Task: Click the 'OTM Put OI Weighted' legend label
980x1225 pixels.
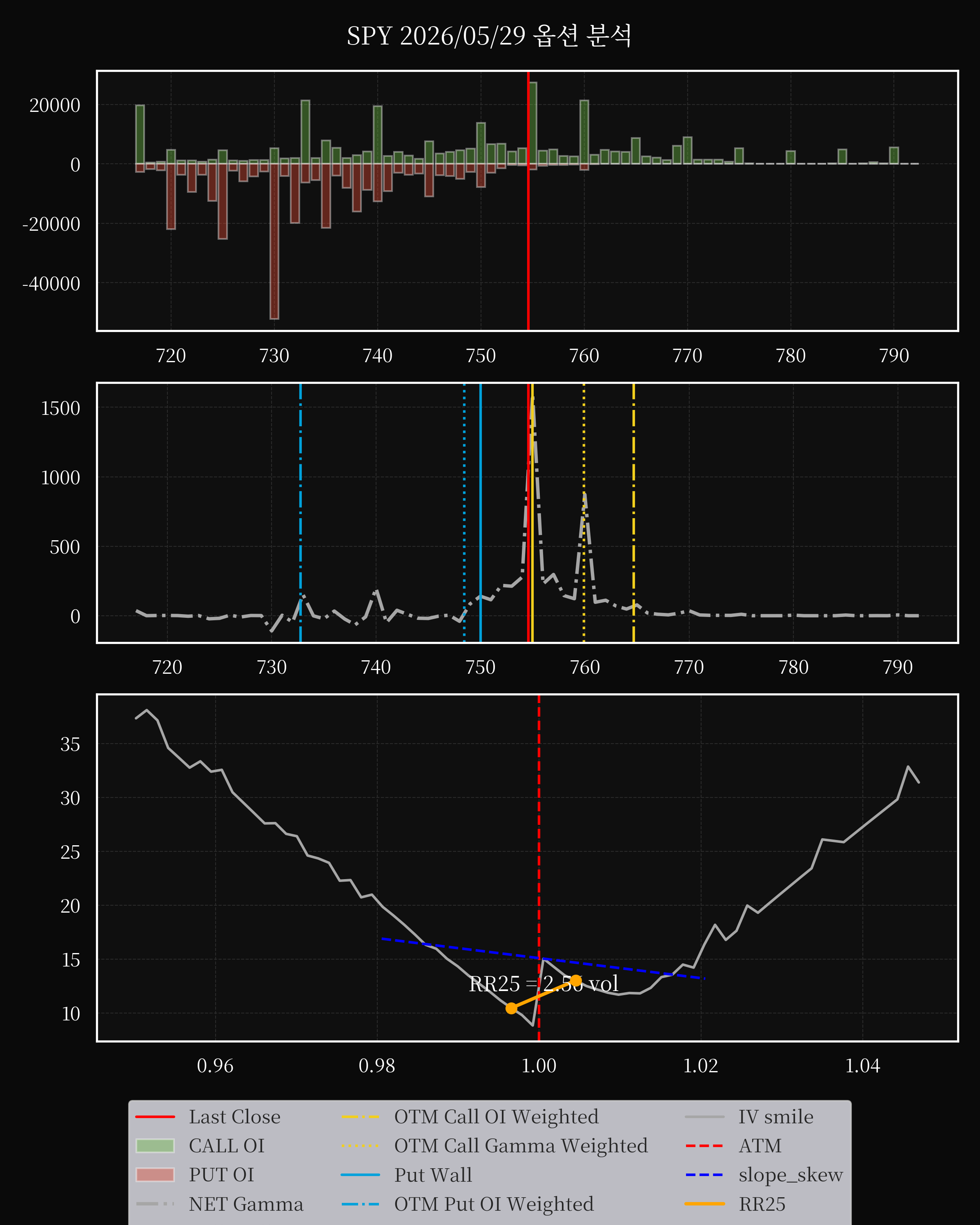Action: (x=494, y=1203)
